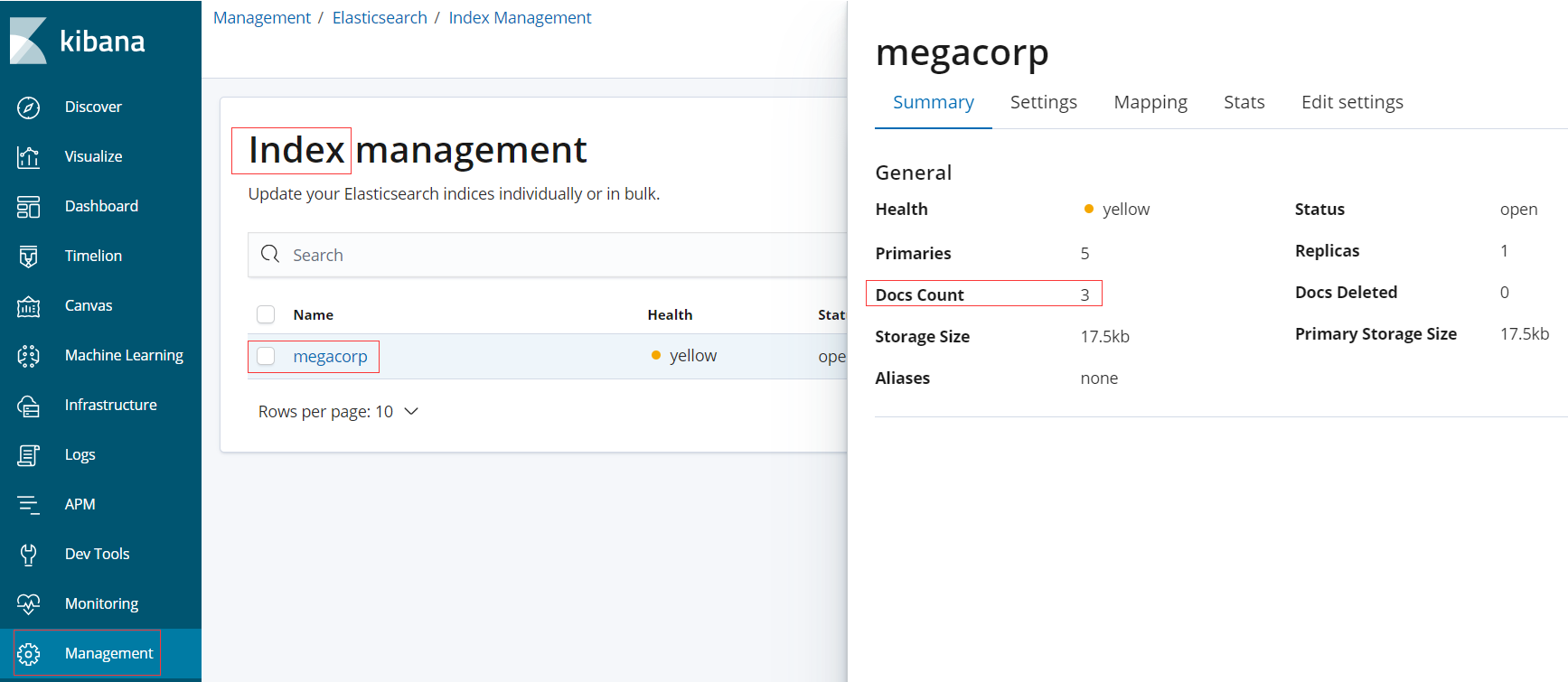
Task: Click the Status value open
Action: [1518, 209]
